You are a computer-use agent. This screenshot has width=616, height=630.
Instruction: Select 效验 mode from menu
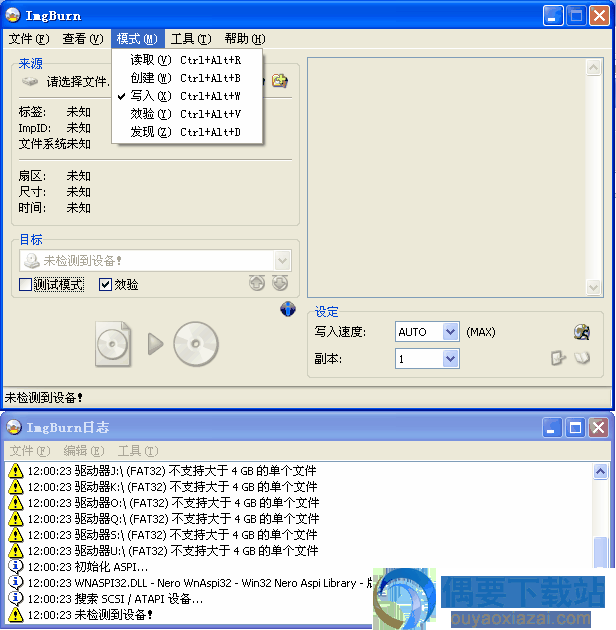[187, 114]
